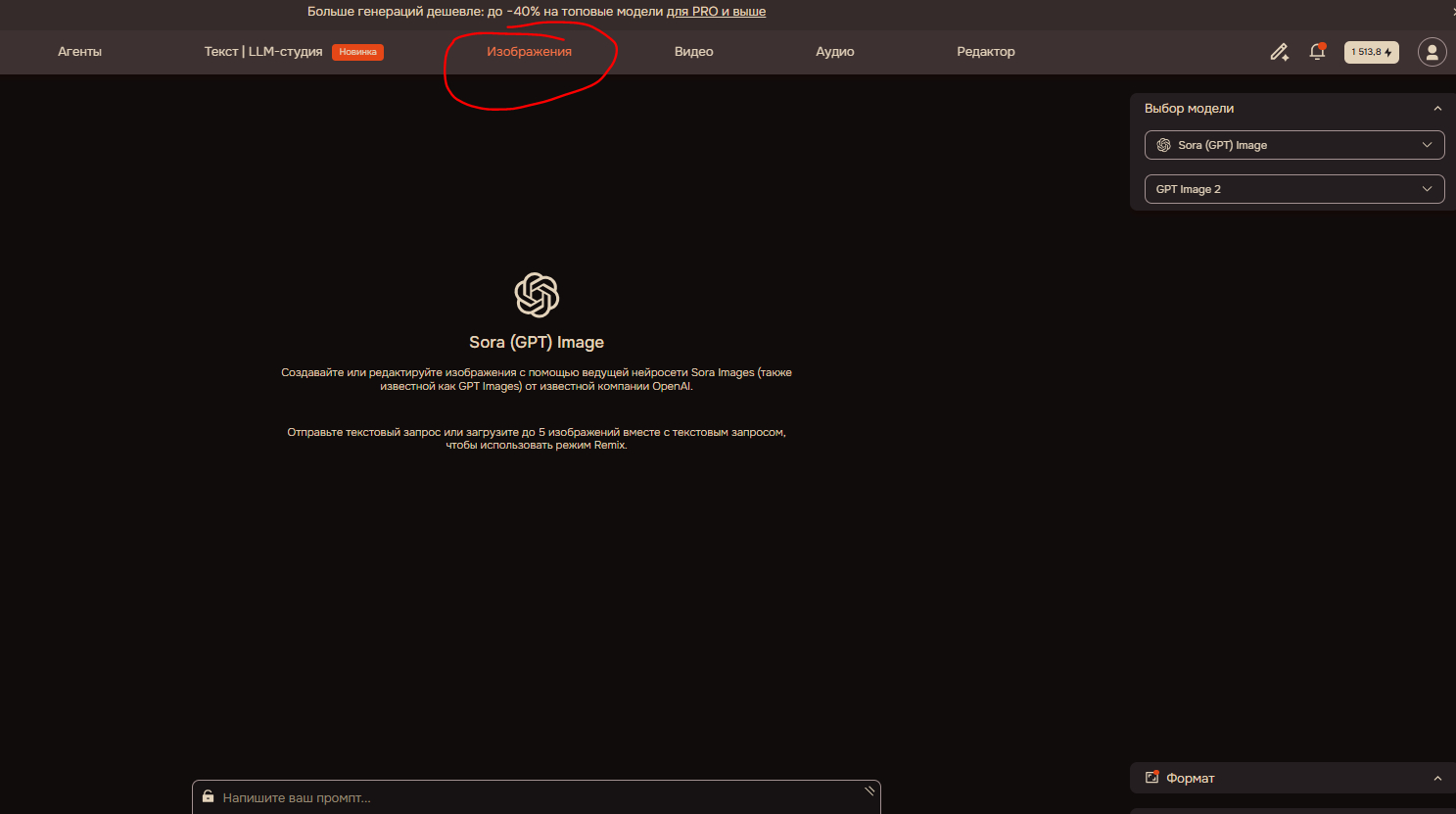Image resolution: width=1456 pixels, height=814 pixels.
Task: Dismiss the top promo banner
Action: tap(1453, 12)
